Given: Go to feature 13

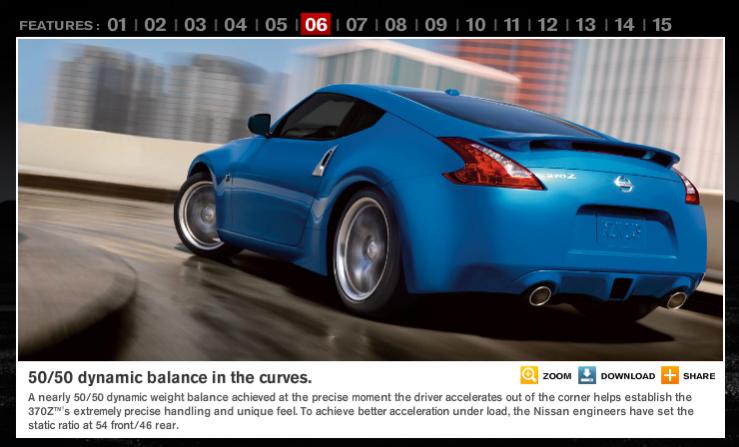Looking at the screenshot, I should coord(586,25).
